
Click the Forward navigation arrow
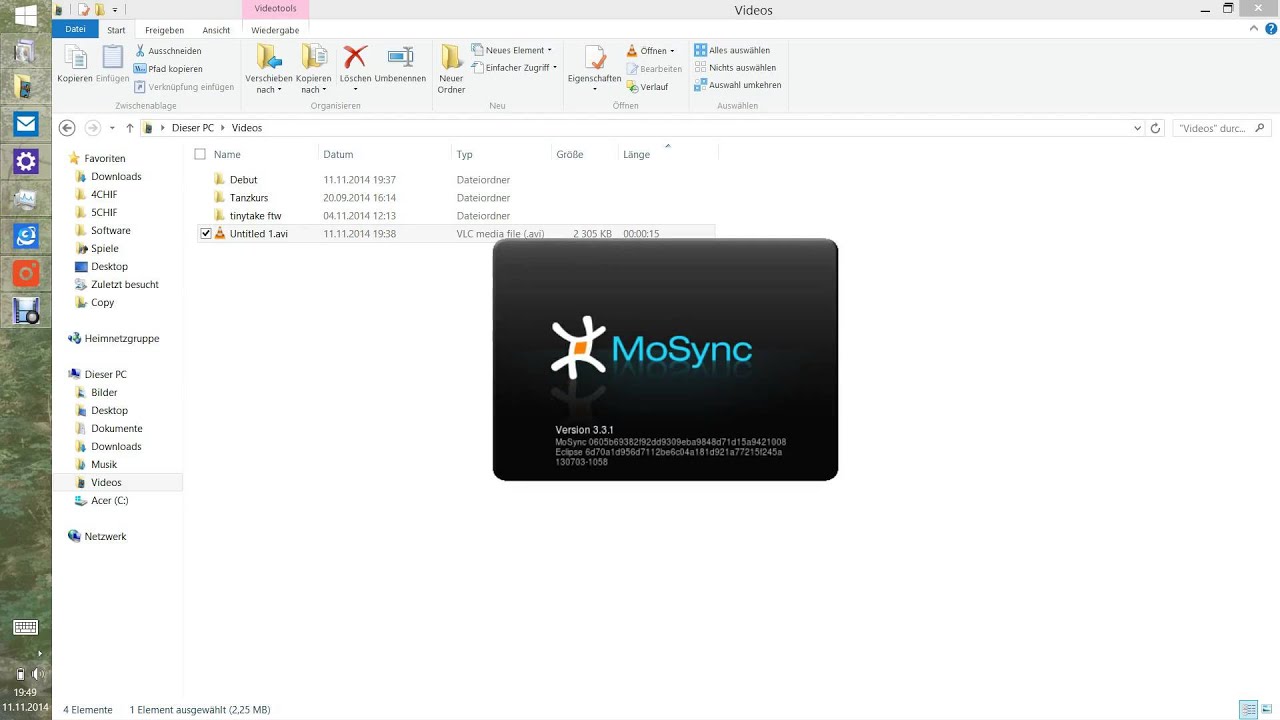93,128
